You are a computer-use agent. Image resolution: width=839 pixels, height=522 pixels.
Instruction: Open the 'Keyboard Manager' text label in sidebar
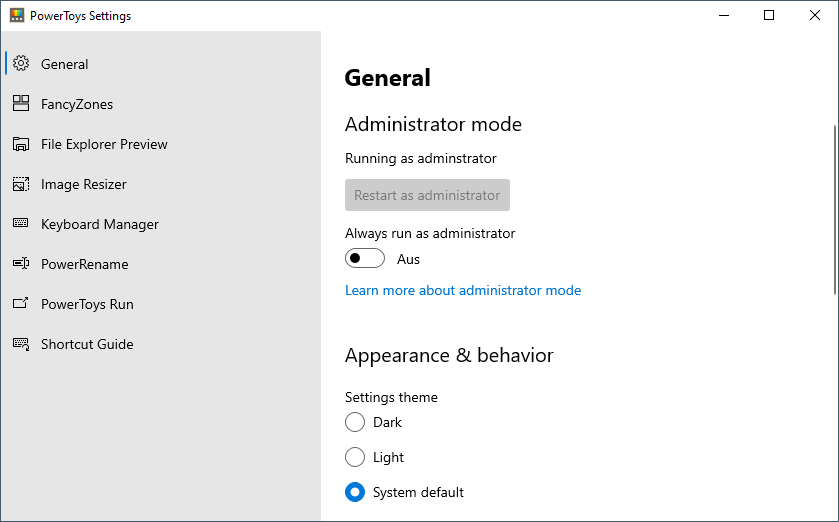coord(100,224)
